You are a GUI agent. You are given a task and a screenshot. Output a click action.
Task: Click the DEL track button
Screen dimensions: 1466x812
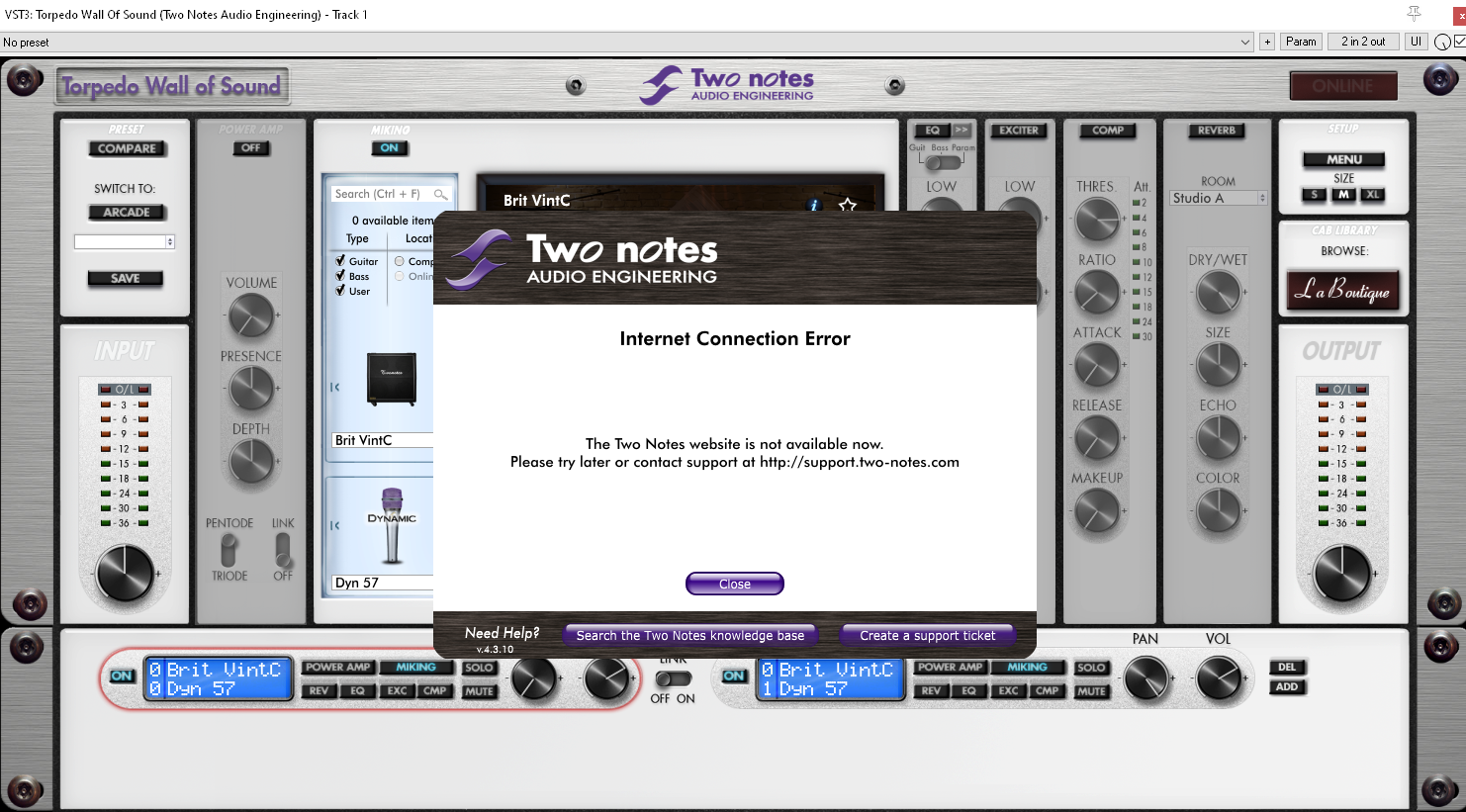click(x=1287, y=667)
